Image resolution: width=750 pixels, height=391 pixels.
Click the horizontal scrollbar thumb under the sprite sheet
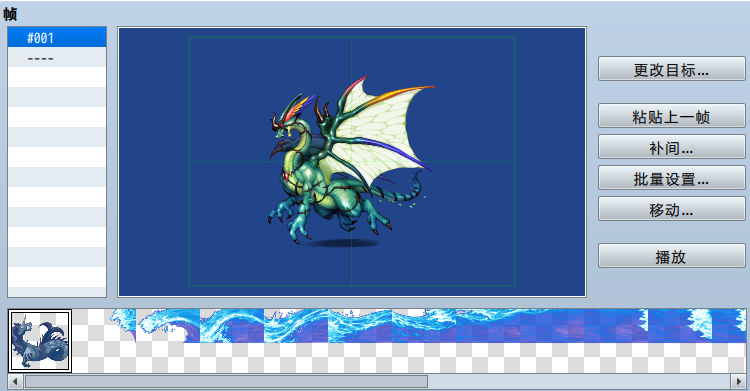(226, 381)
